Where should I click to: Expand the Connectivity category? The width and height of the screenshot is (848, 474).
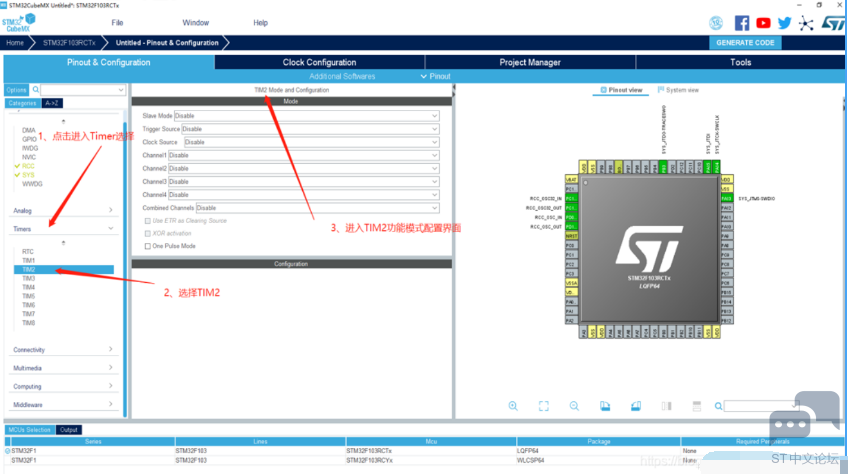tap(63, 350)
